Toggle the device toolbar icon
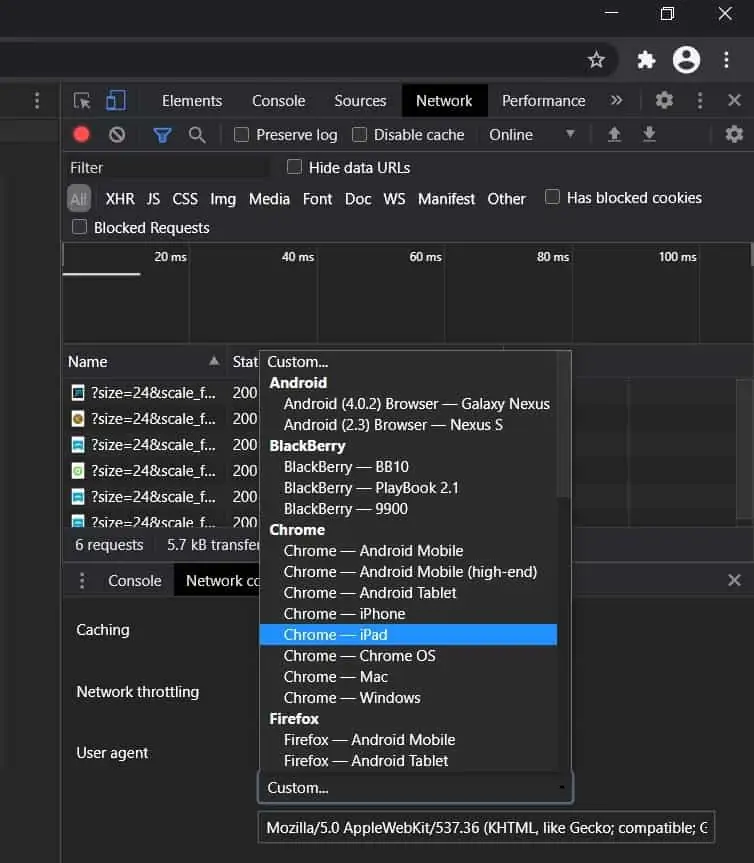Viewport: 754px width, 863px height. point(116,101)
